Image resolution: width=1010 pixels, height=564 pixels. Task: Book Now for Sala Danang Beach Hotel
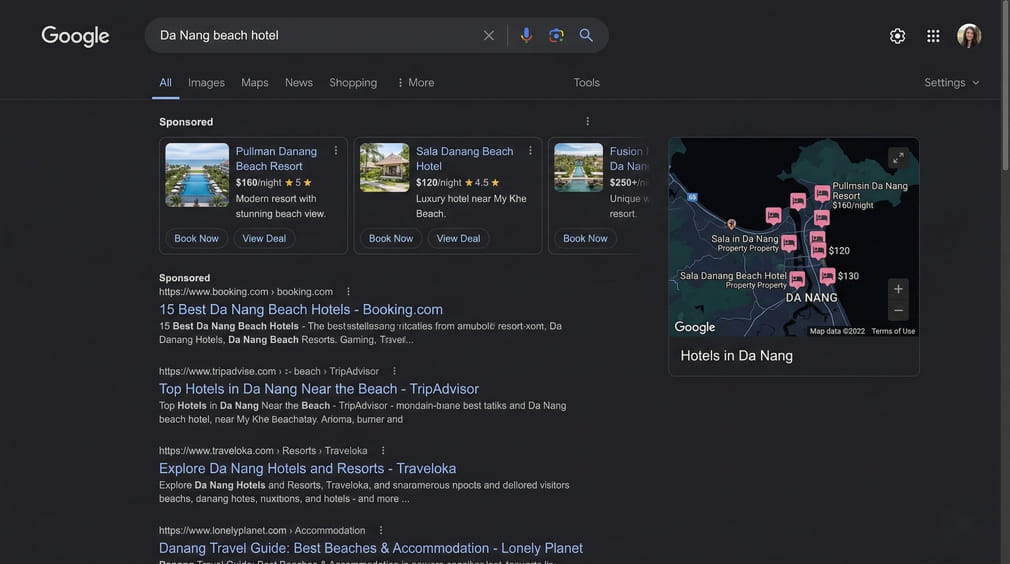click(391, 238)
